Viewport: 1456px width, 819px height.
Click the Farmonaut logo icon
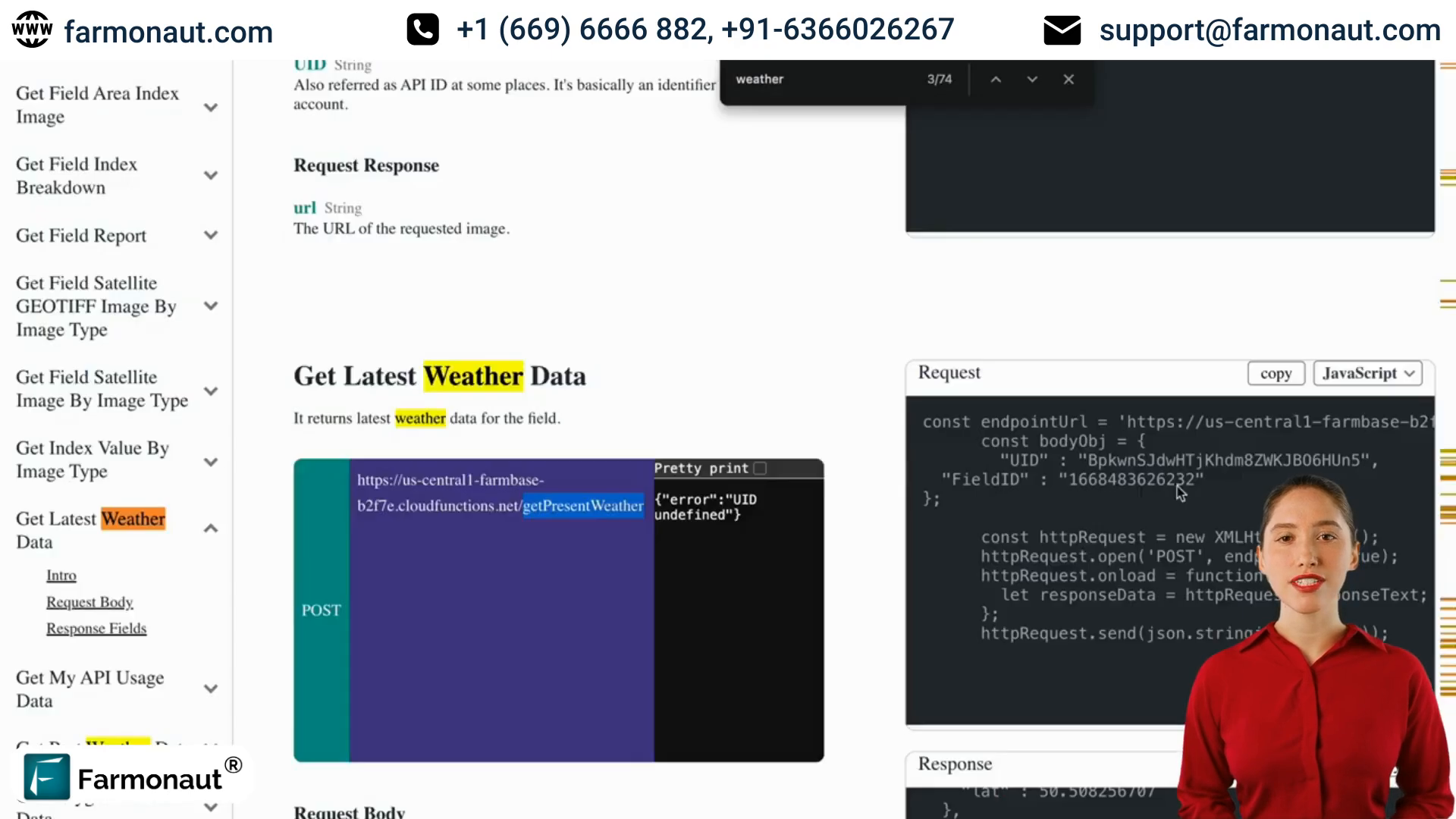(46, 778)
